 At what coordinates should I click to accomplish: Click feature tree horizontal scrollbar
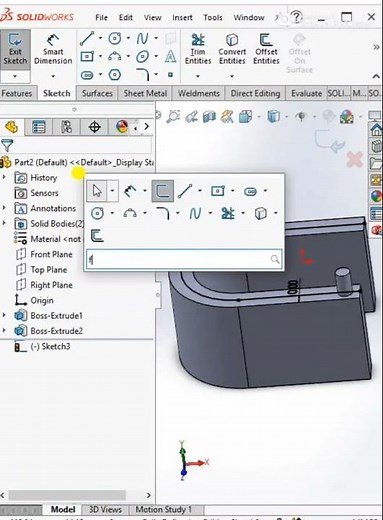pos(67,495)
